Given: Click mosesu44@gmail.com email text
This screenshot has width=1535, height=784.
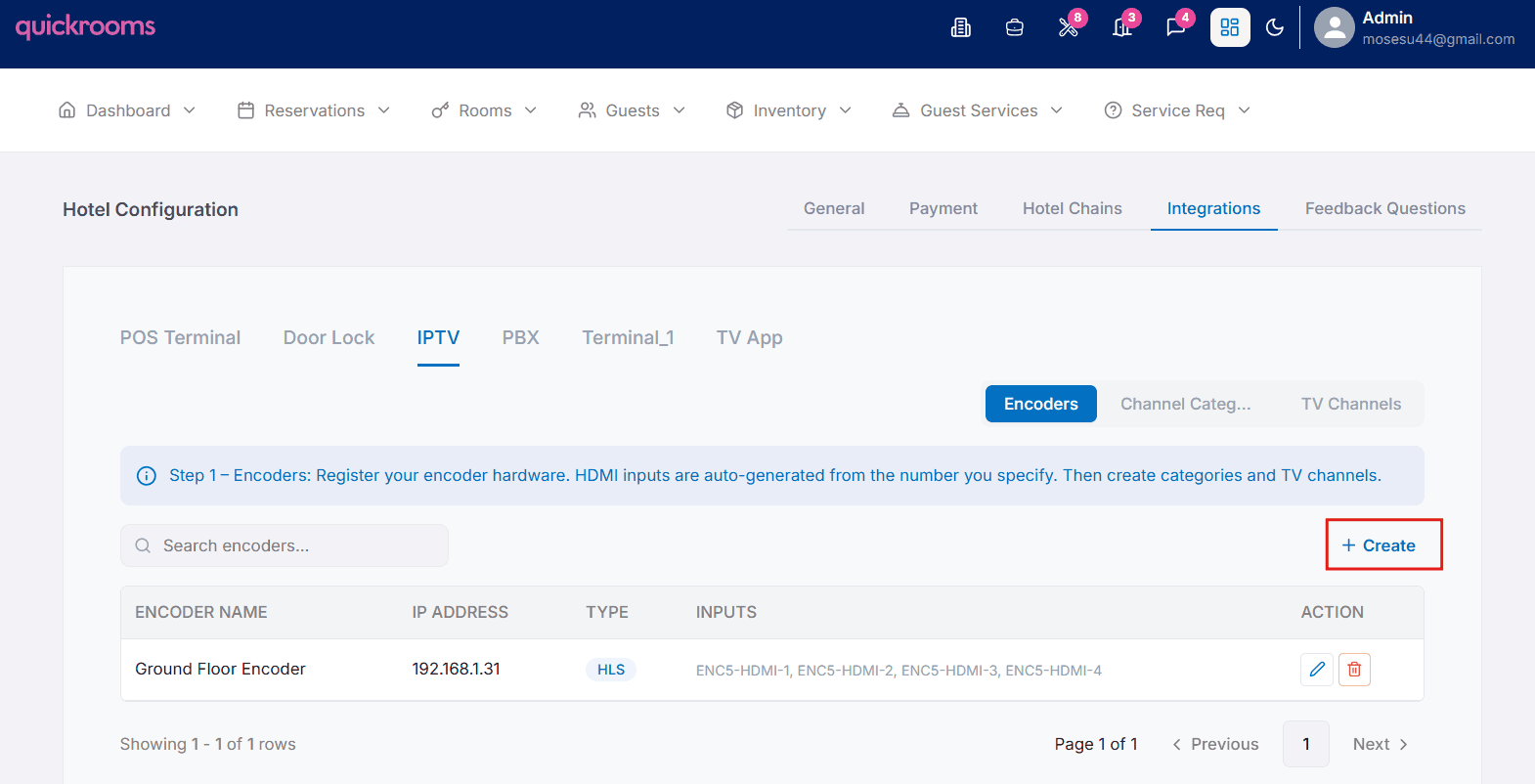Looking at the screenshot, I should 1438,39.
